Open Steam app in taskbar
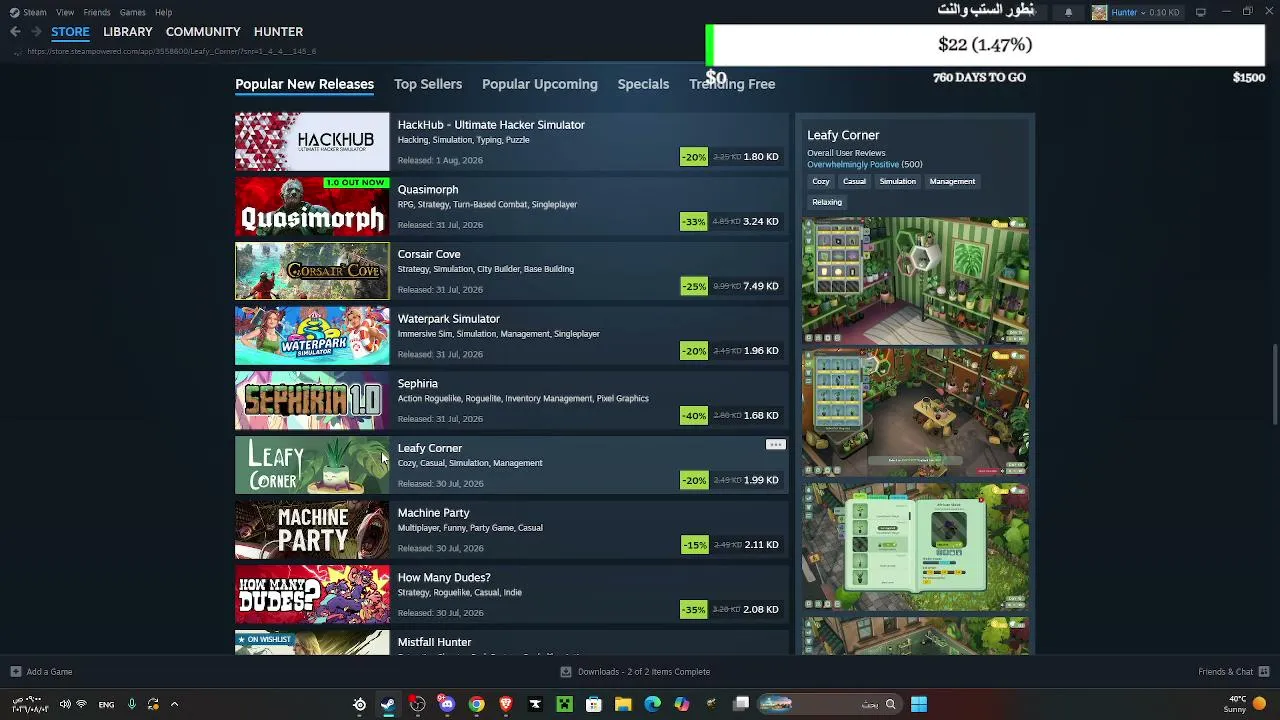 click(388, 704)
